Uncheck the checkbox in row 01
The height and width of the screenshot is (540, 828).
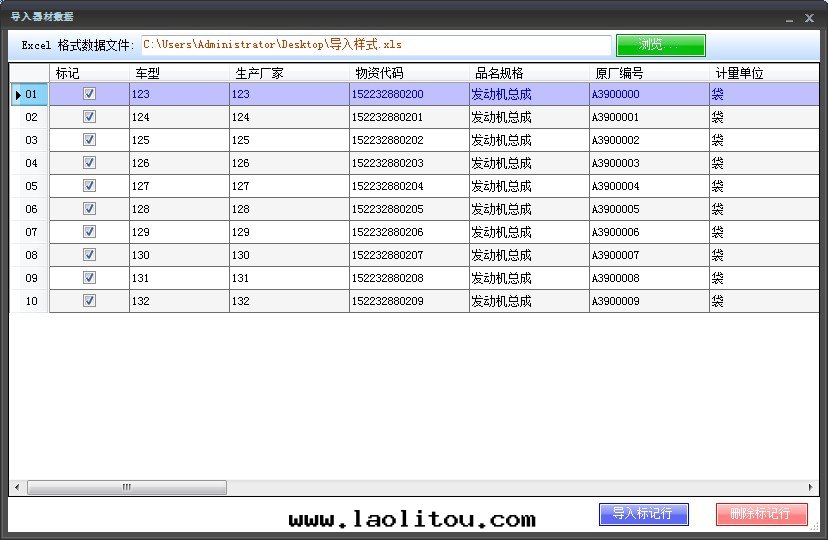89,94
